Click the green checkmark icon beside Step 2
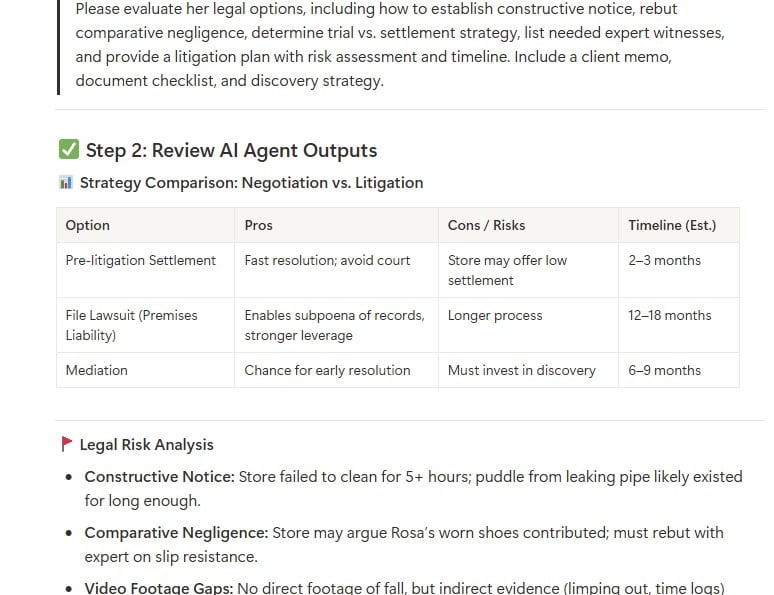 (68, 150)
